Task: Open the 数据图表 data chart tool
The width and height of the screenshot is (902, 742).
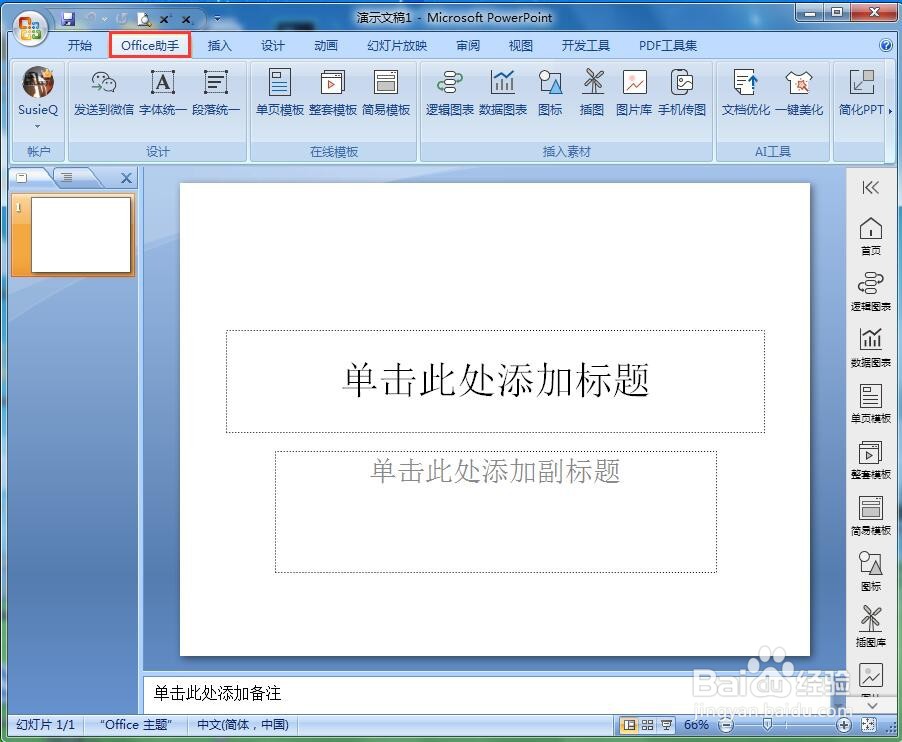Action: 502,95
